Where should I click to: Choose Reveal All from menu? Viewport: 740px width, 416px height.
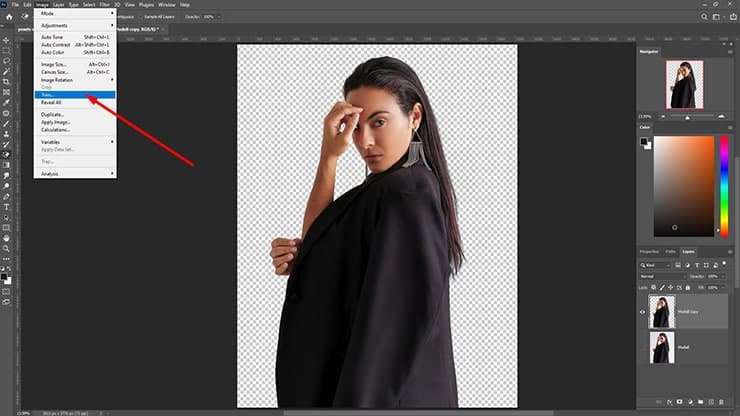75,102
